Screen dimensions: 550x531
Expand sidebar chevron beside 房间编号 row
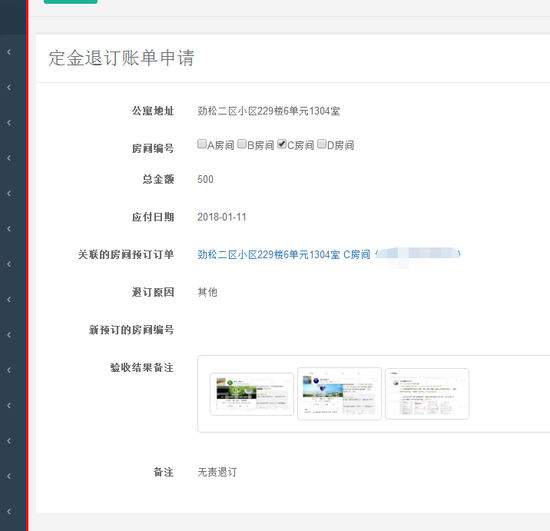click(9, 158)
